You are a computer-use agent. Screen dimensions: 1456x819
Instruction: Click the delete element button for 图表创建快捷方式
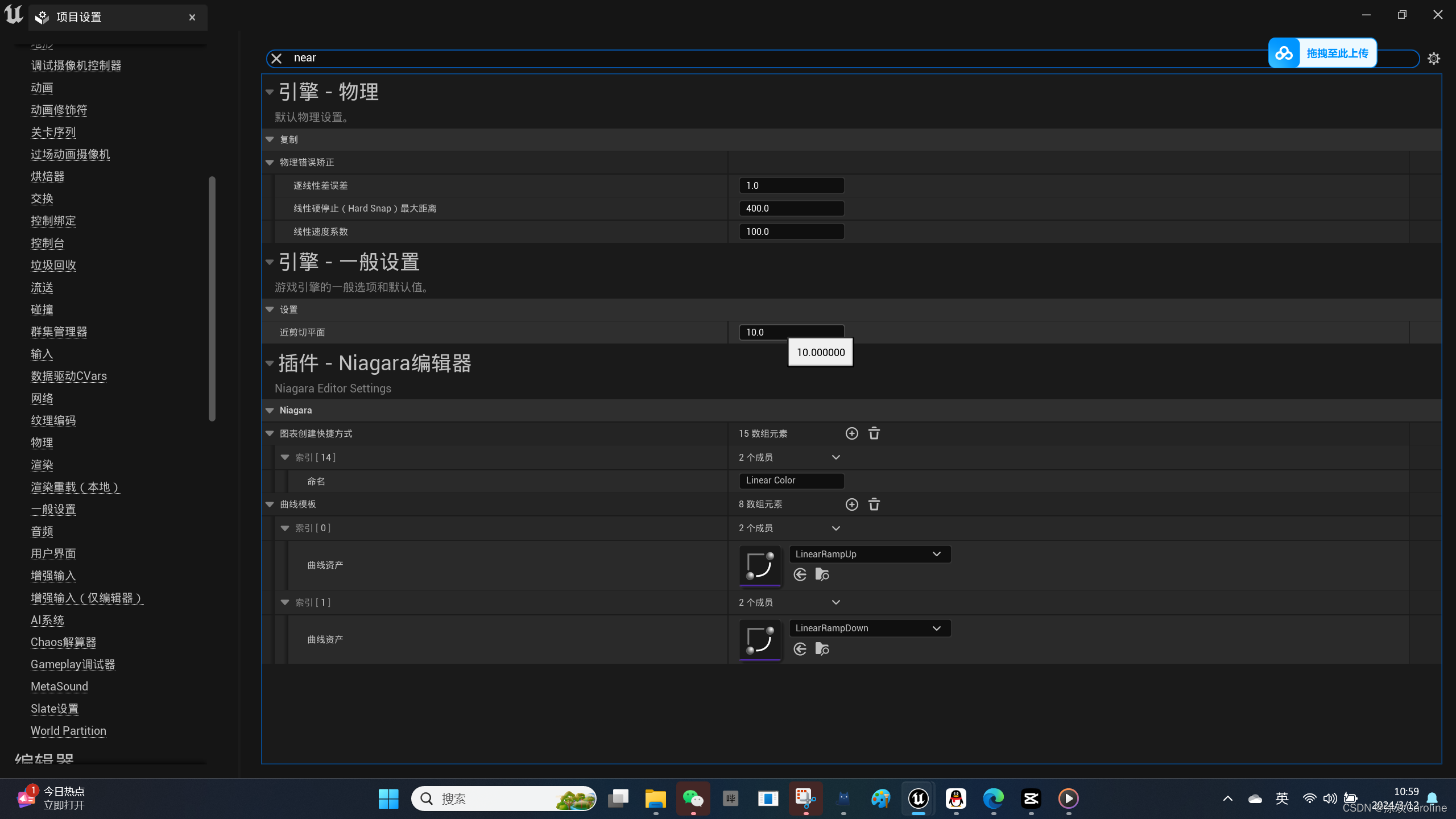(873, 433)
